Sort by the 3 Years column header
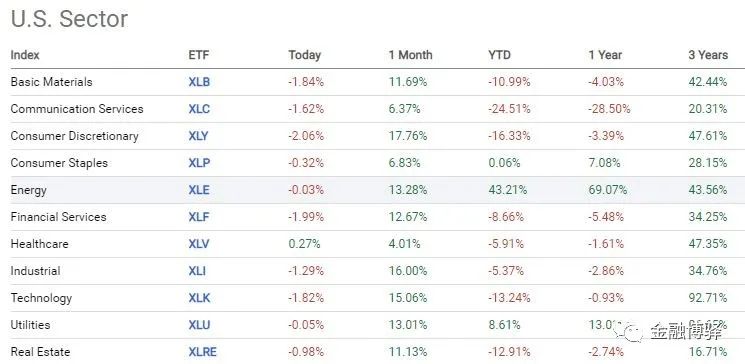Viewport: 745px width, 364px height. click(x=708, y=55)
